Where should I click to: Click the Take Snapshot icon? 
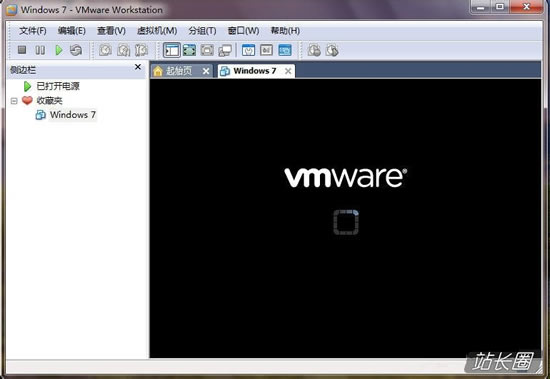(x=105, y=50)
